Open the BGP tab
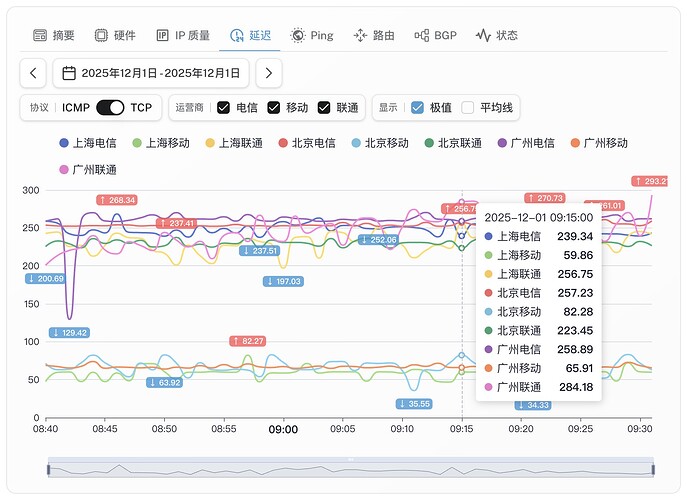The height and width of the screenshot is (500, 687). coord(436,35)
